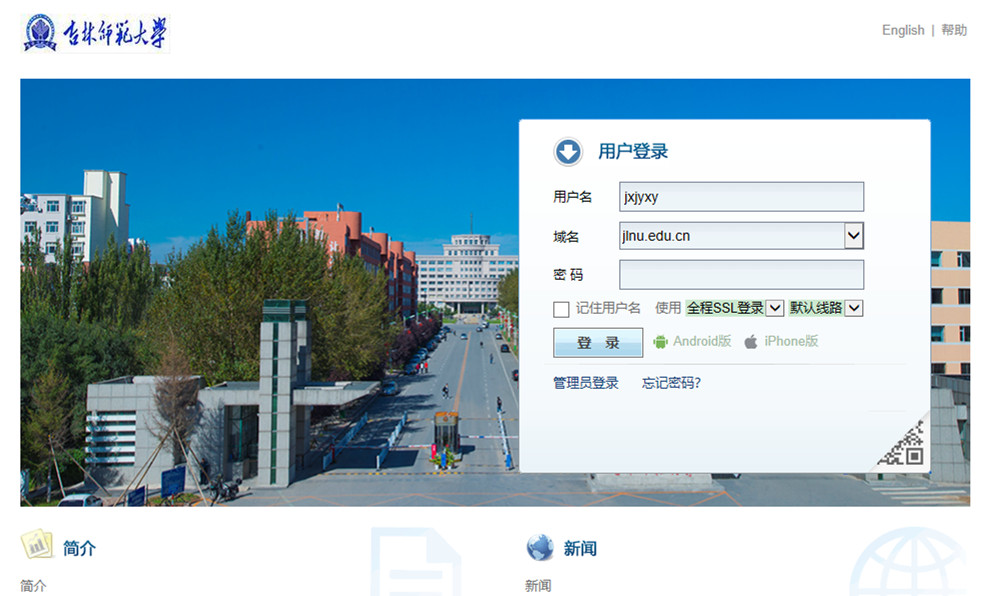Click the green Android robot icon
The image size is (993, 596).
pos(660,342)
